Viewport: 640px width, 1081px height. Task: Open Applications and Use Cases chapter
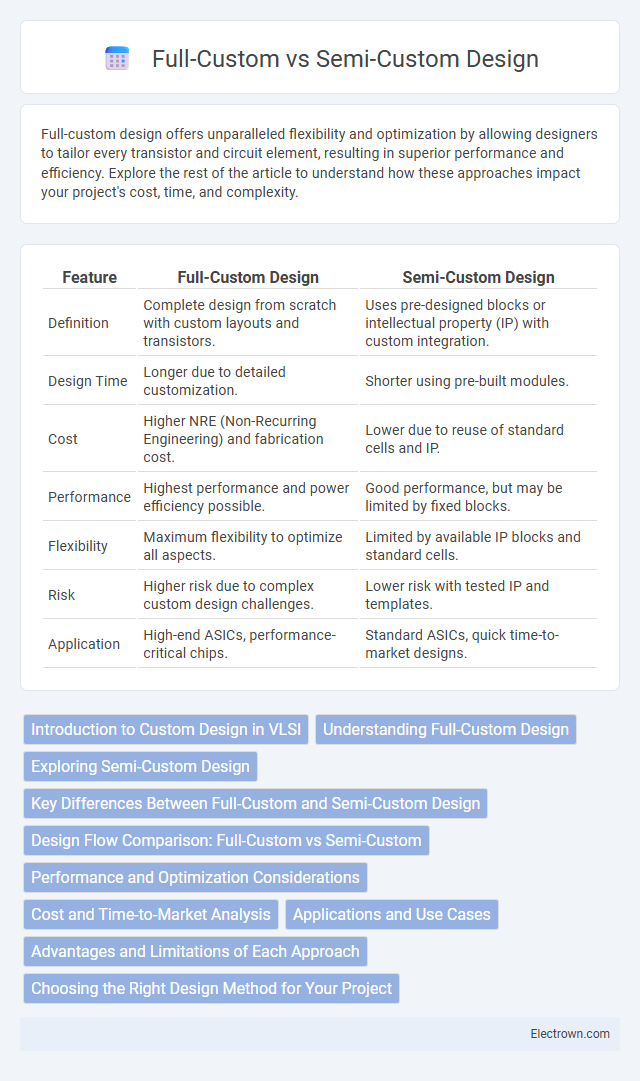coord(392,914)
